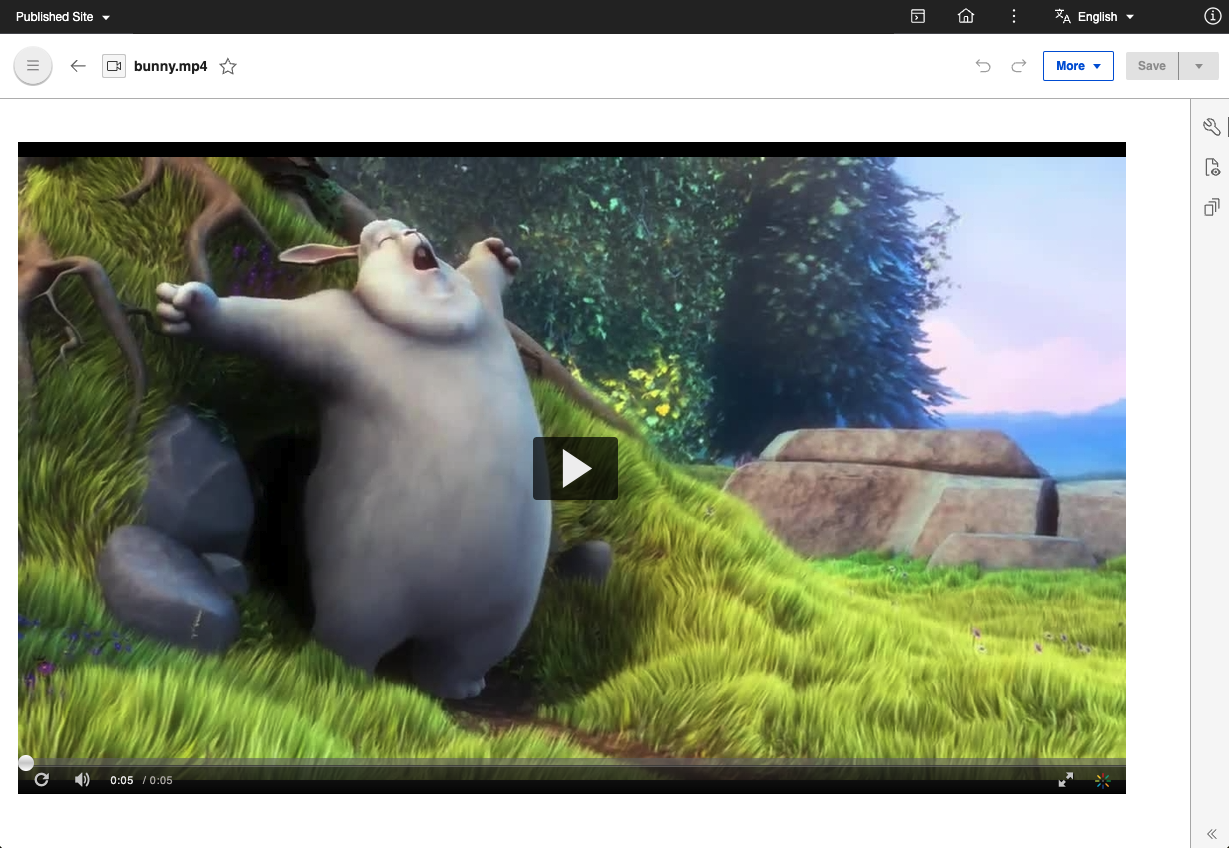Collapse sidebar with double chevron
This screenshot has height=848, width=1229.
(x=1211, y=833)
